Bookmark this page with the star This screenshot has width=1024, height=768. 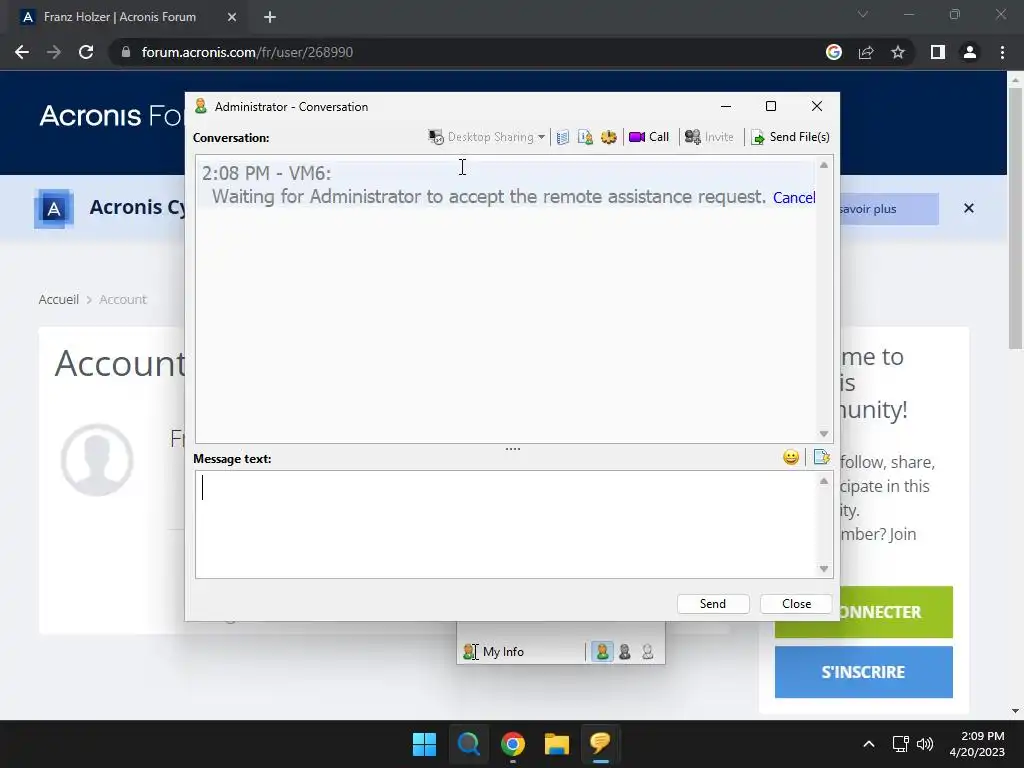pos(898,52)
